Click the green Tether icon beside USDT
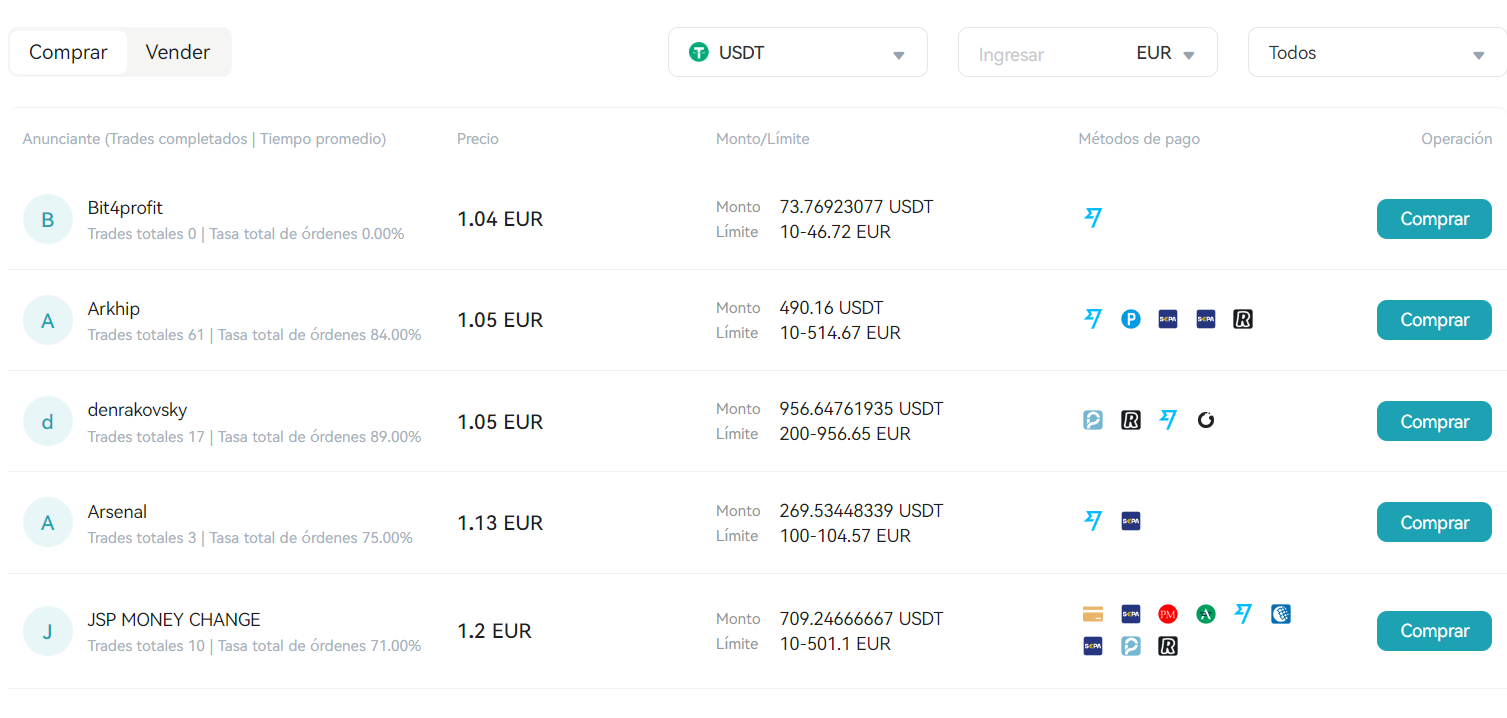The height and width of the screenshot is (718, 1507). point(699,52)
